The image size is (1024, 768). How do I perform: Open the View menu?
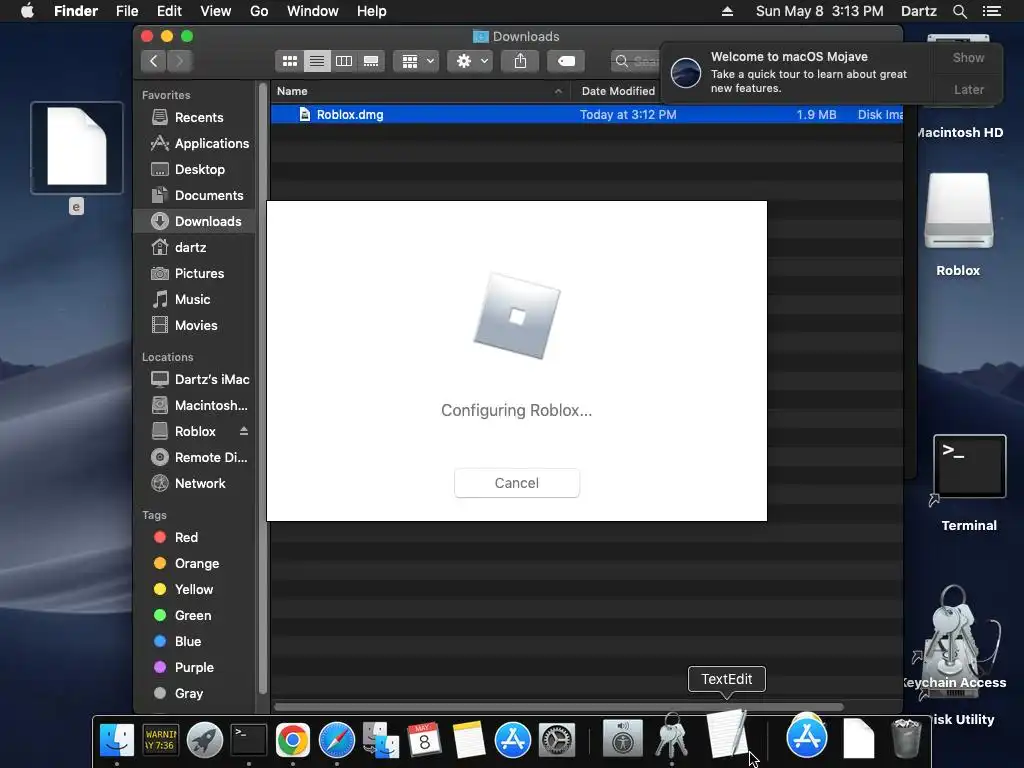(x=216, y=11)
